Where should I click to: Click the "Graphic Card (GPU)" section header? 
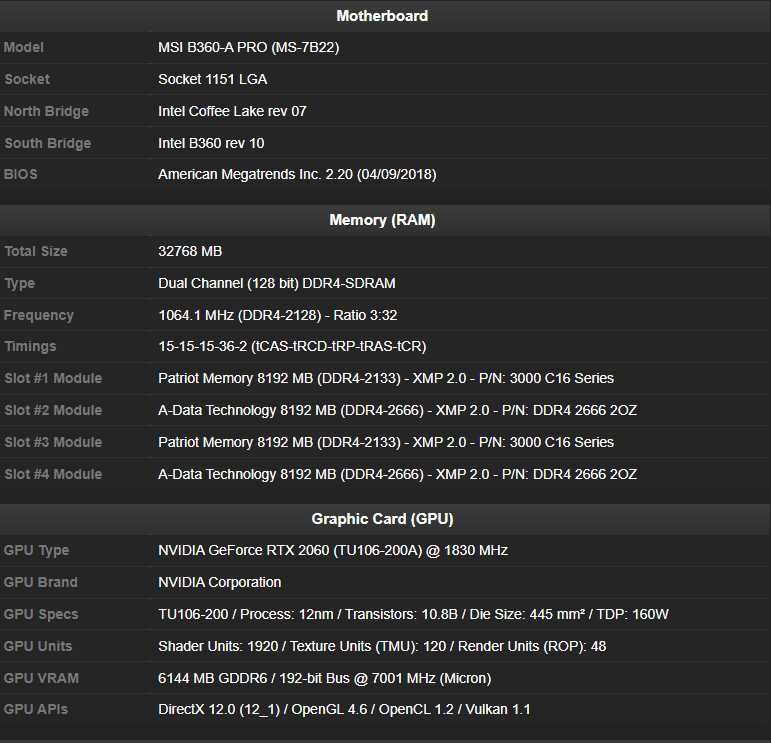pos(382,519)
